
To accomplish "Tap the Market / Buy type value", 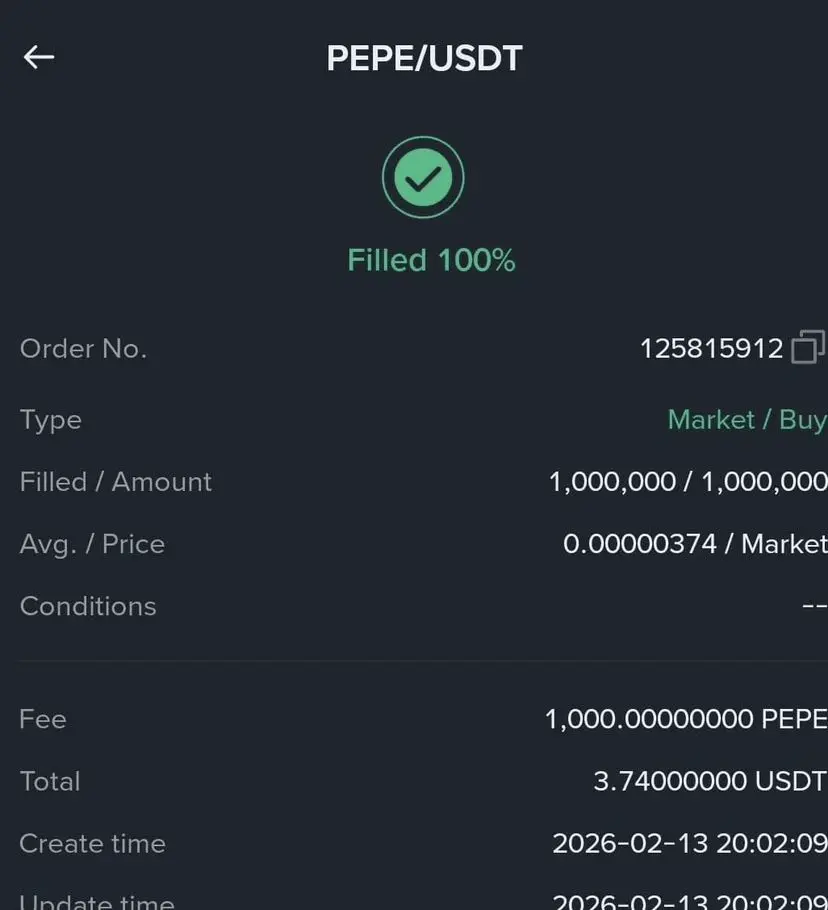I will 746,420.
